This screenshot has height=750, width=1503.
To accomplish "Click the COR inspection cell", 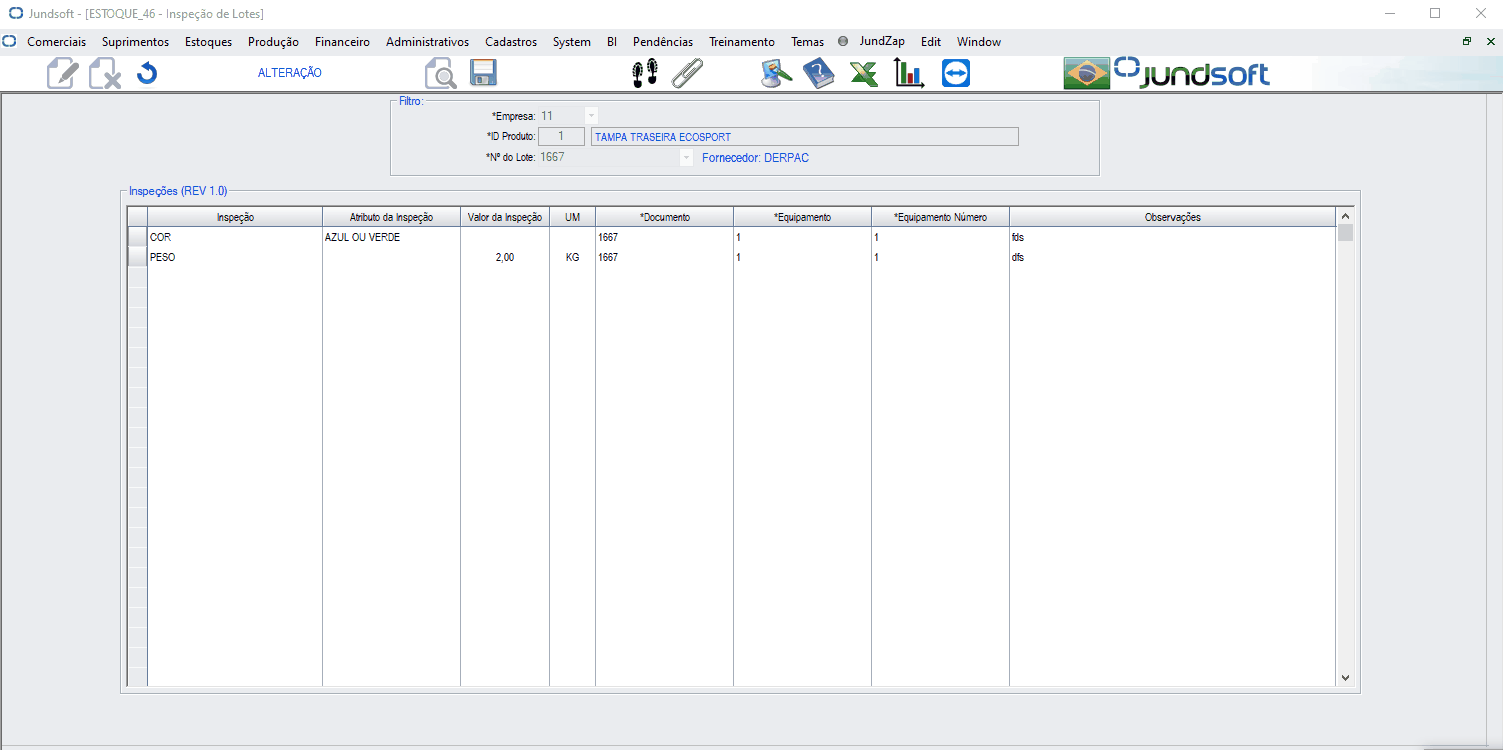I will pyautogui.click(x=235, y=237).
